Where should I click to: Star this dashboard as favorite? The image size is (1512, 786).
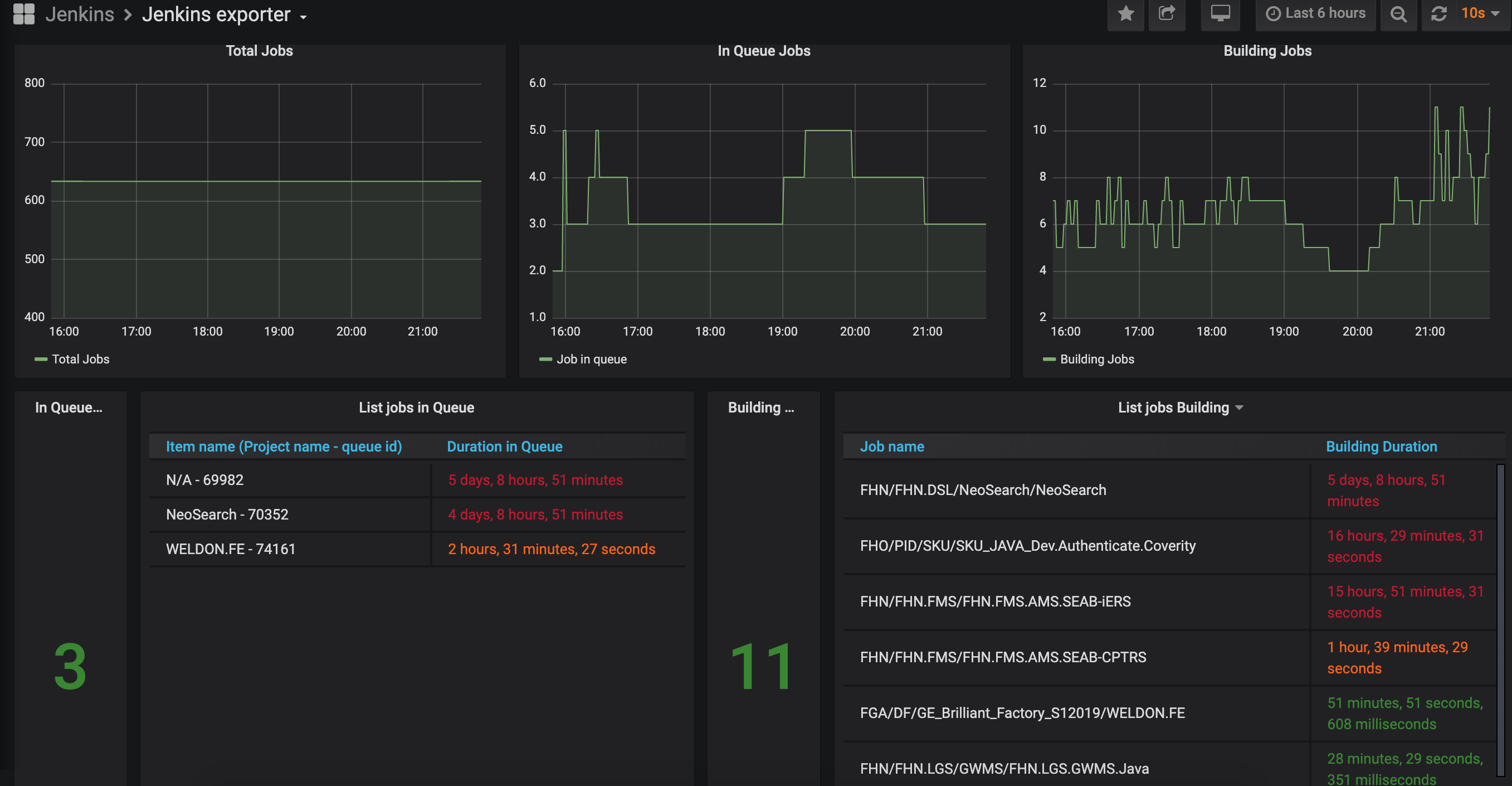click(x=1125, y=13)
